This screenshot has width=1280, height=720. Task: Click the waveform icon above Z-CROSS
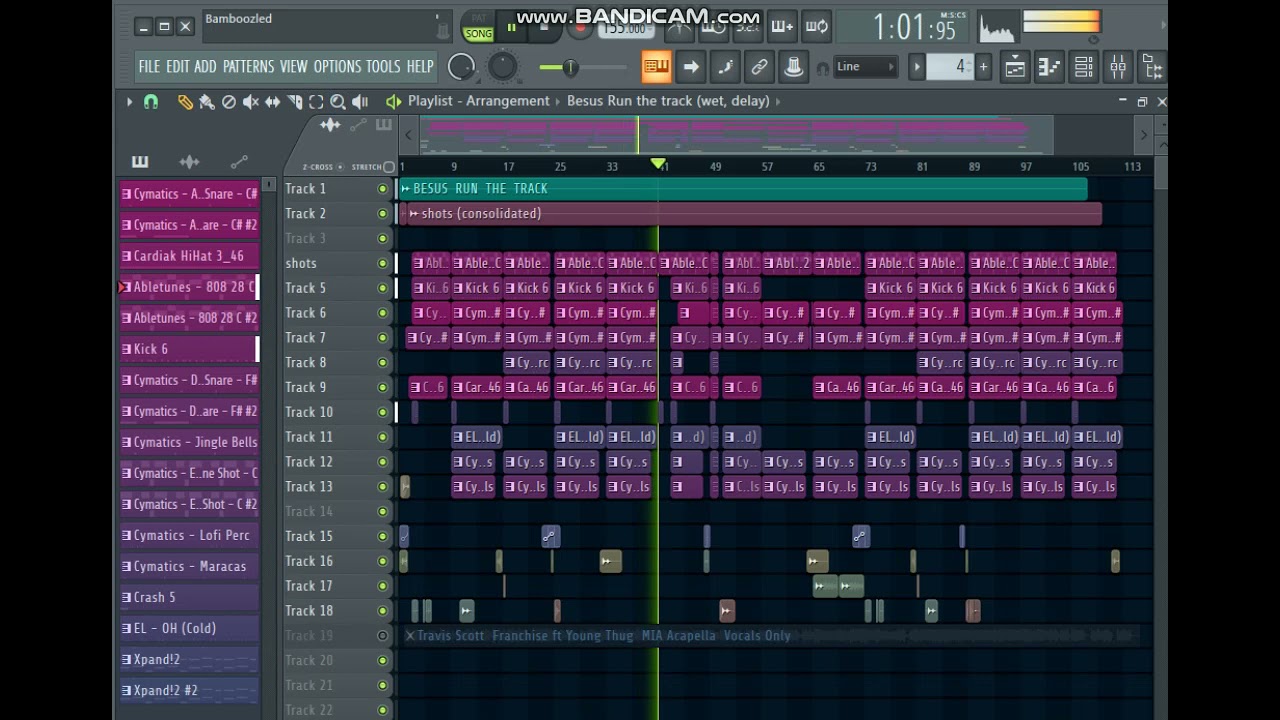pyautogui.click(x=330, y=125)
